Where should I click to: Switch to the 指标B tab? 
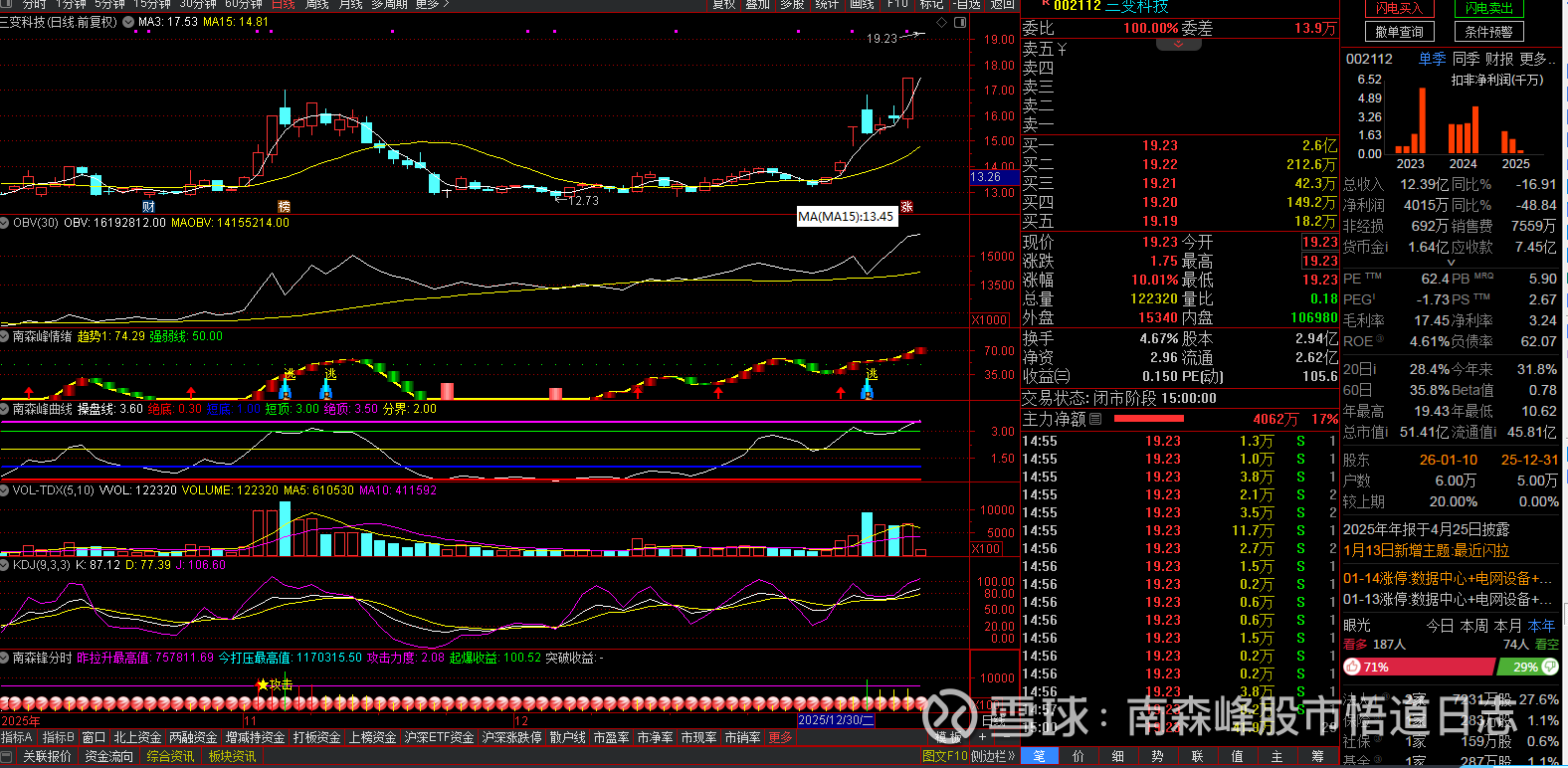point(59,737)
